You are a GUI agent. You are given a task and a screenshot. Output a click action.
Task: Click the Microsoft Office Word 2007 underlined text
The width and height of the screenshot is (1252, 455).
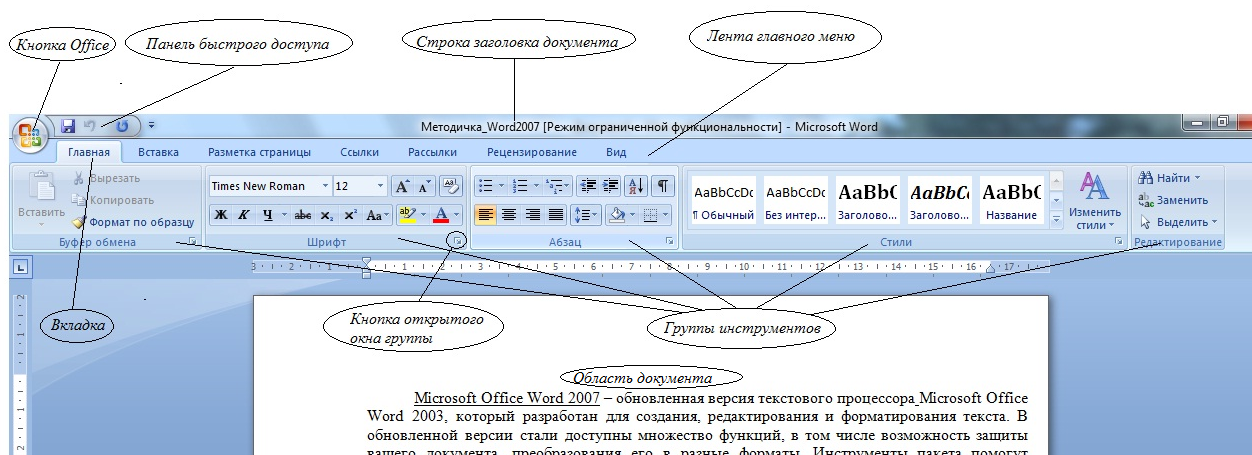(x=507, y=397)
